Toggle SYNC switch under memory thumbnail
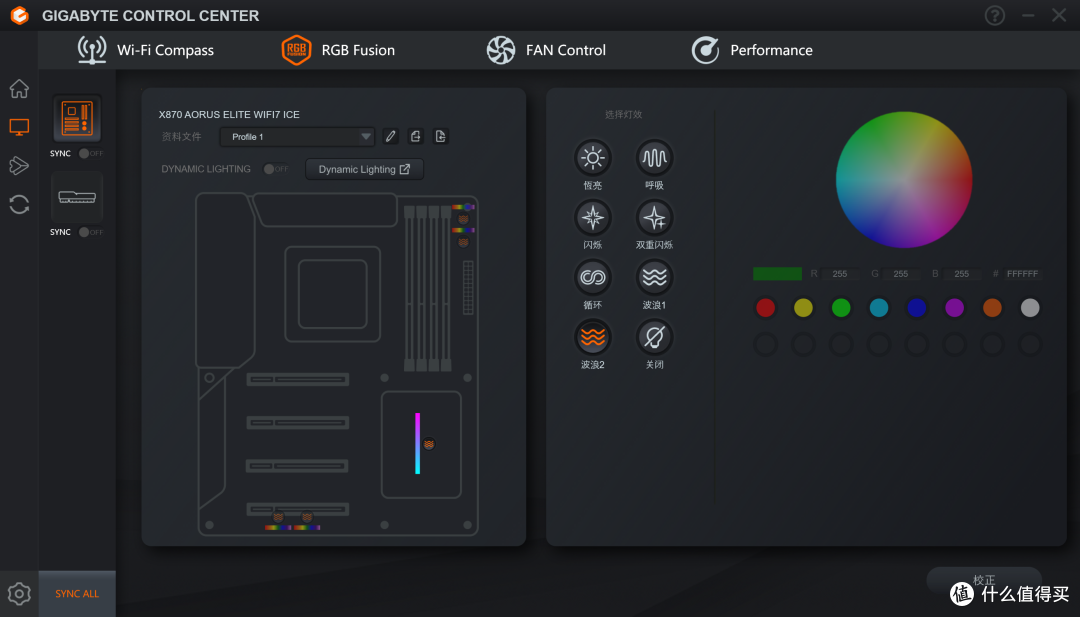 (x=90, y=232)
